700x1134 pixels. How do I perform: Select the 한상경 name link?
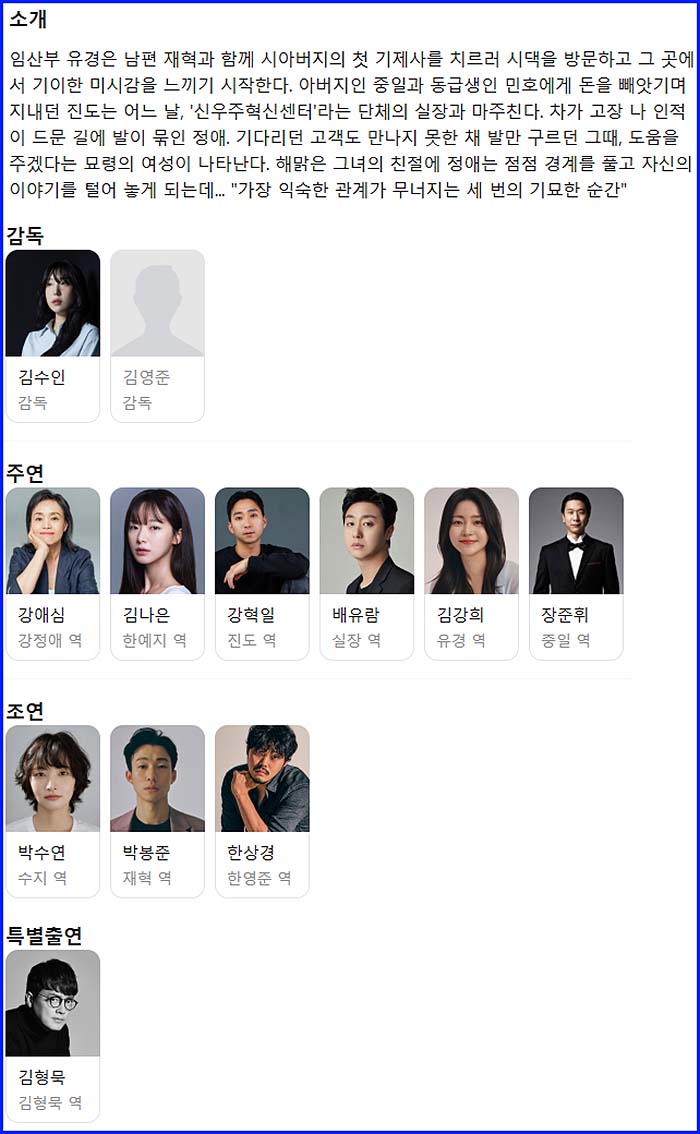pyautogui.click(x=251, y=853)
